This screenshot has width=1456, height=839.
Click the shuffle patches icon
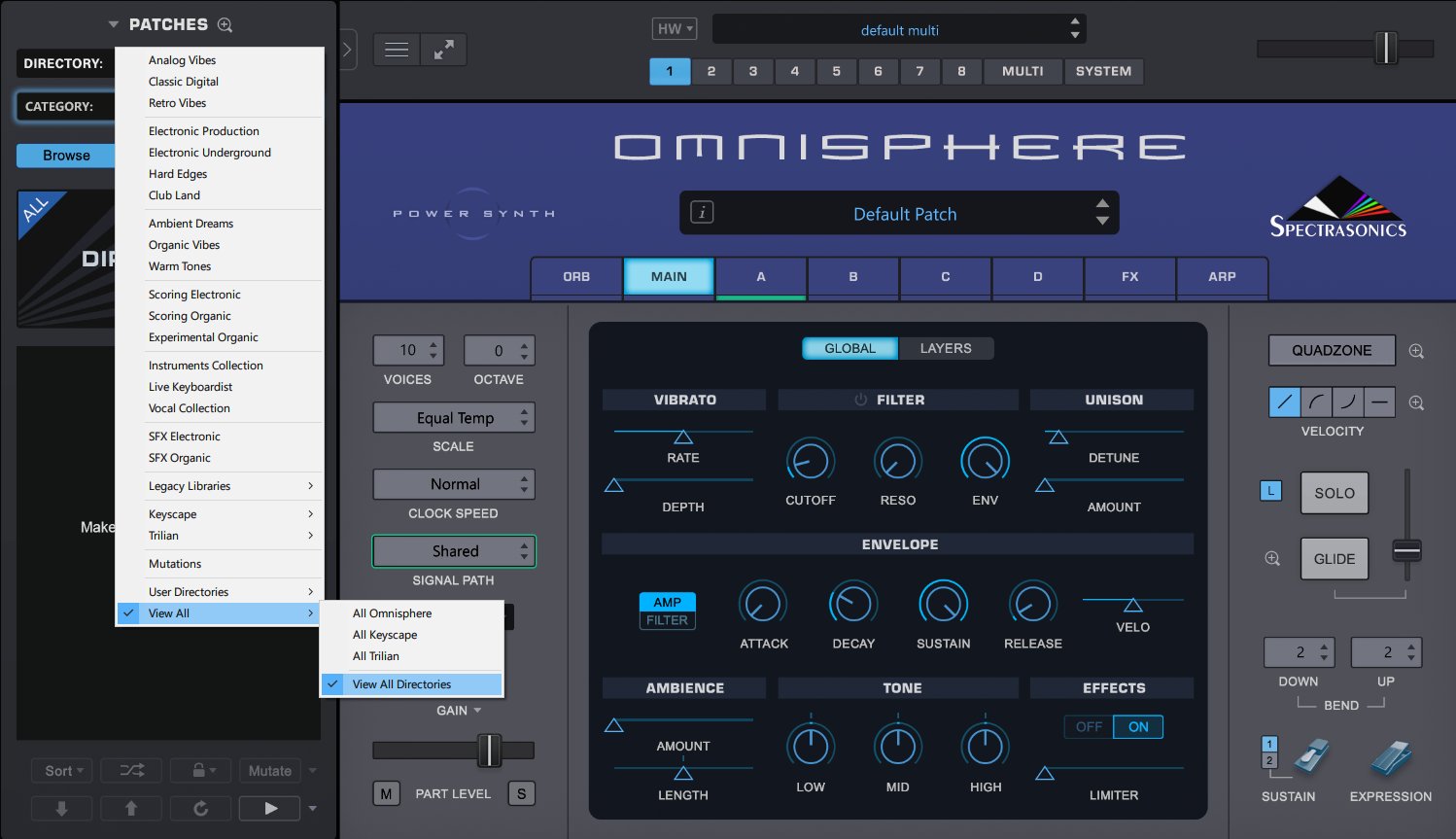pos(132,771)
